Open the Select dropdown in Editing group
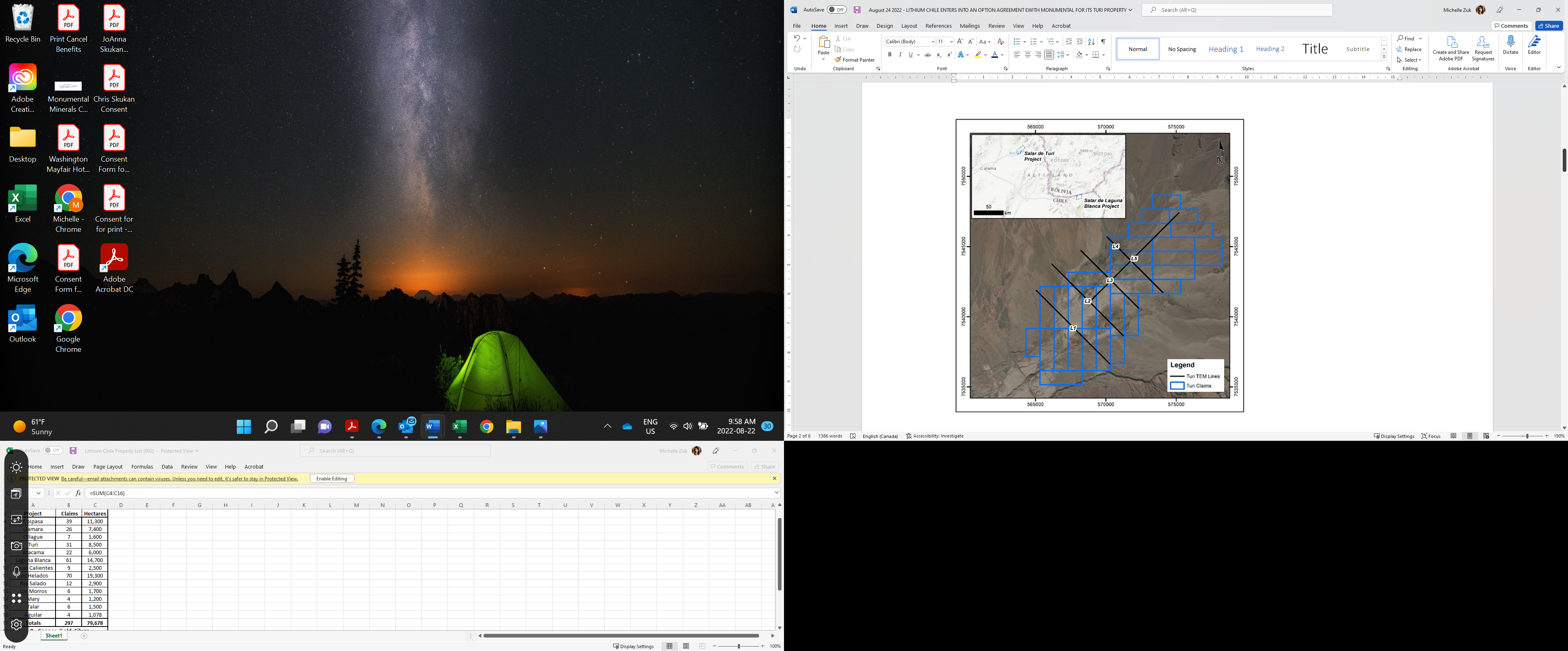1568x651 pixels. coord(1409,60)
